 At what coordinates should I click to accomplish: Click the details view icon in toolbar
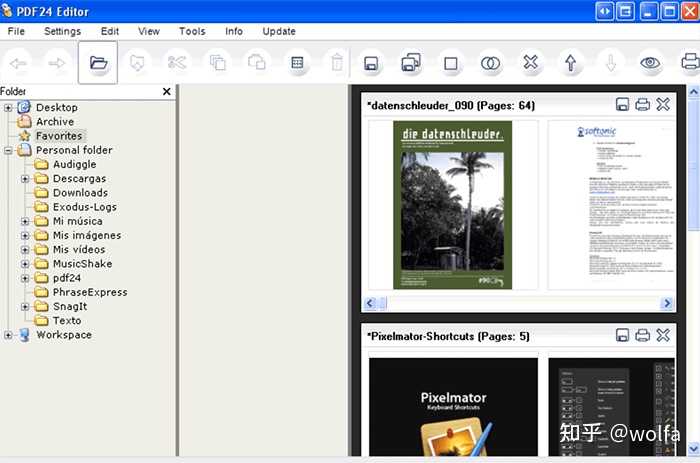tap(297, 63)
